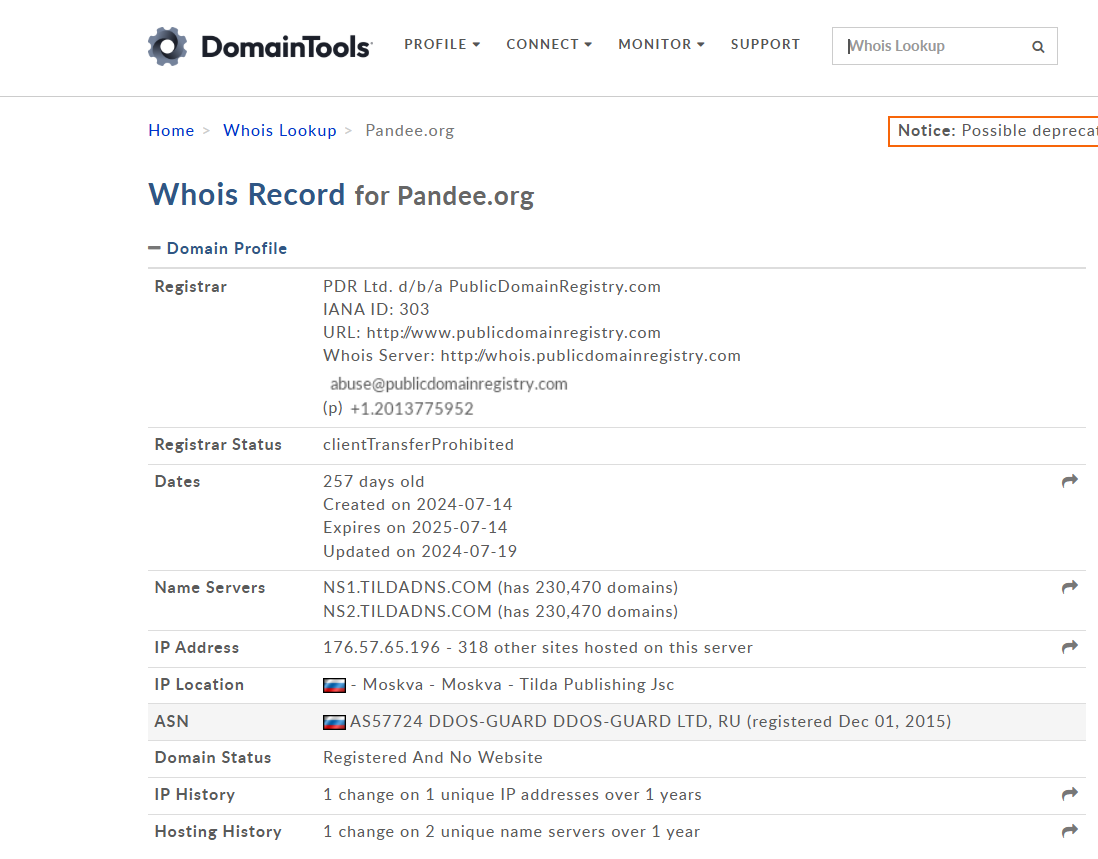Click IP address 176.57.65.196 entry
The image size is (1098, 859).
coord(538,648)
